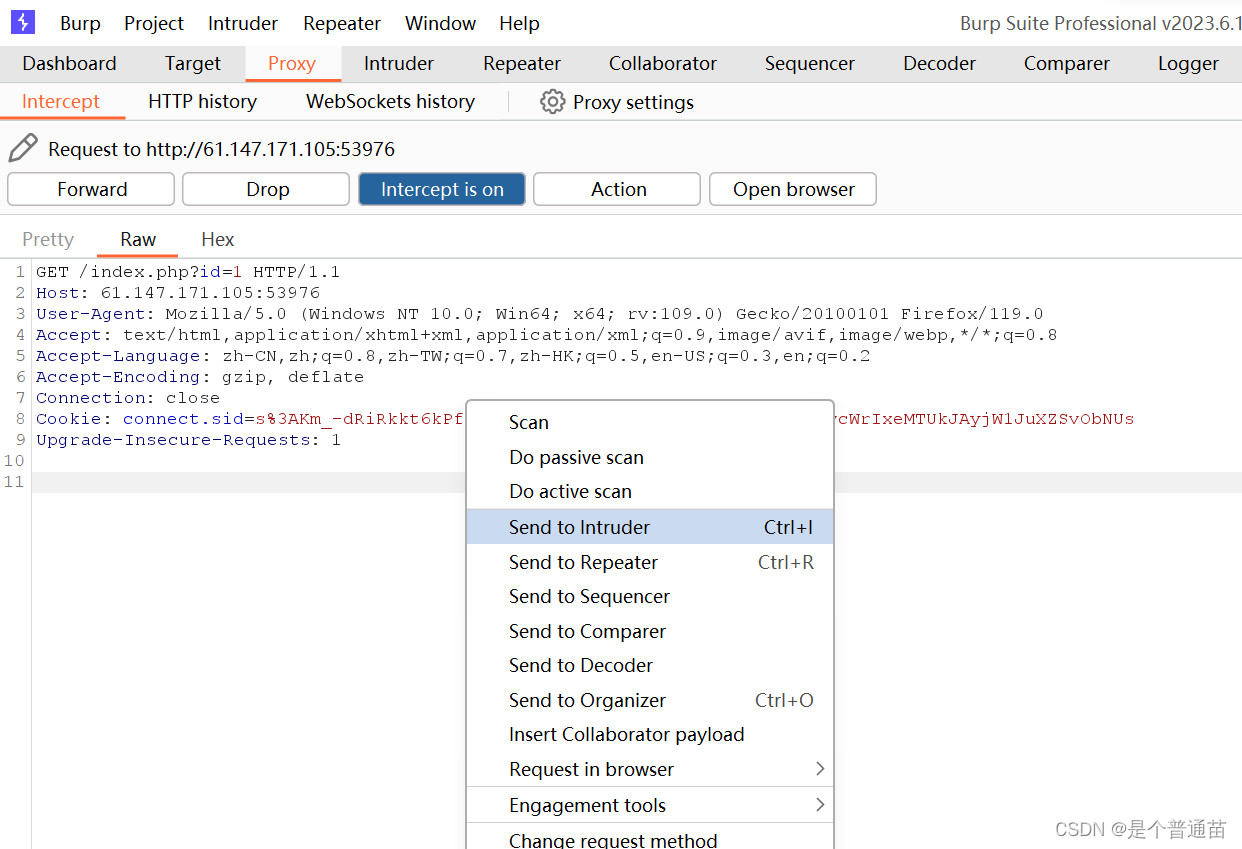Switch to the Collaborator tab
Image resolution: width=1242 pixels, height=849 pixels.
tap(663, 63)
